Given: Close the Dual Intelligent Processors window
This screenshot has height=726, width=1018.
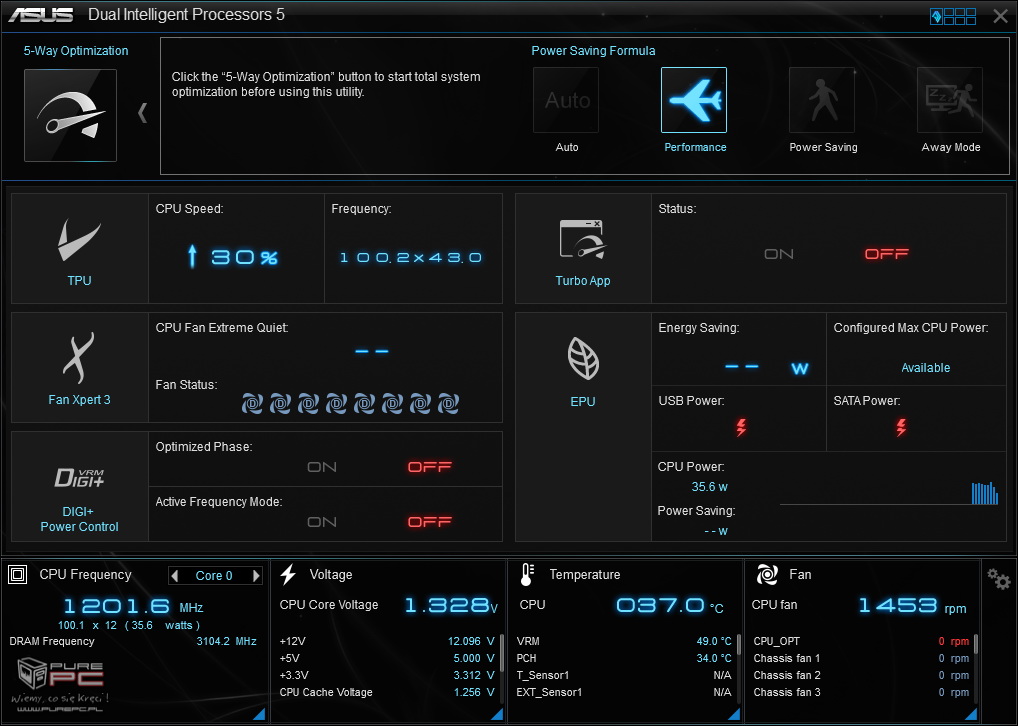Looking at the screenshot, I should pos(1000,16).
